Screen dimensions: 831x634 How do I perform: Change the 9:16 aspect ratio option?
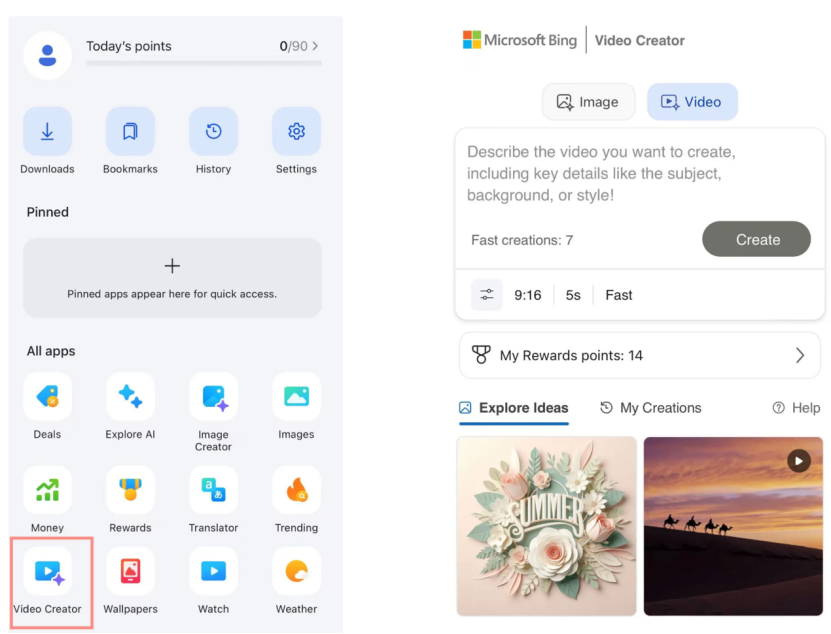[527, 295]
